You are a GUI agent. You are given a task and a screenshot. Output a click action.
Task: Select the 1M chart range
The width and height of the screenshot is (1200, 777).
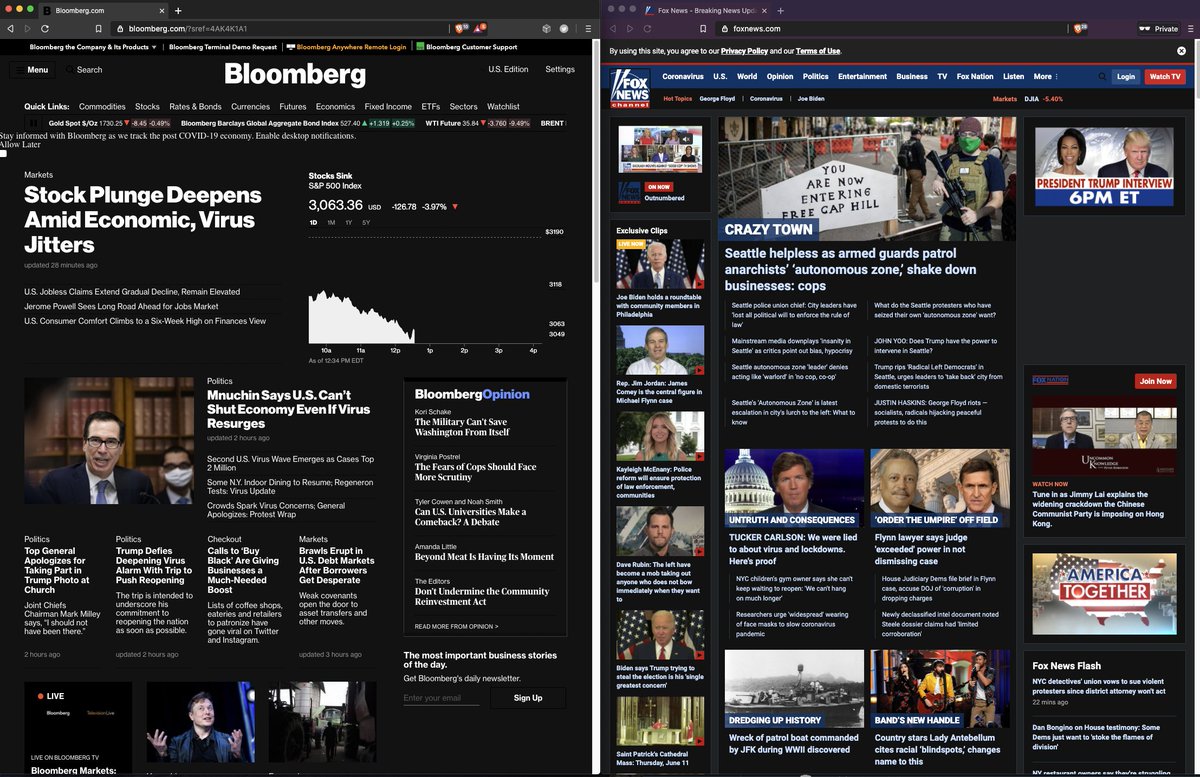coord(331,222)
